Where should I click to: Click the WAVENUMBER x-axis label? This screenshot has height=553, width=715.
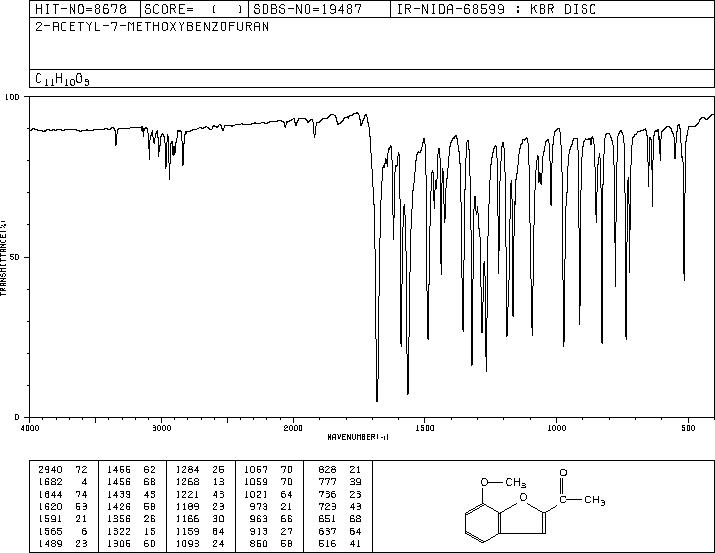(x=358, y=437)
